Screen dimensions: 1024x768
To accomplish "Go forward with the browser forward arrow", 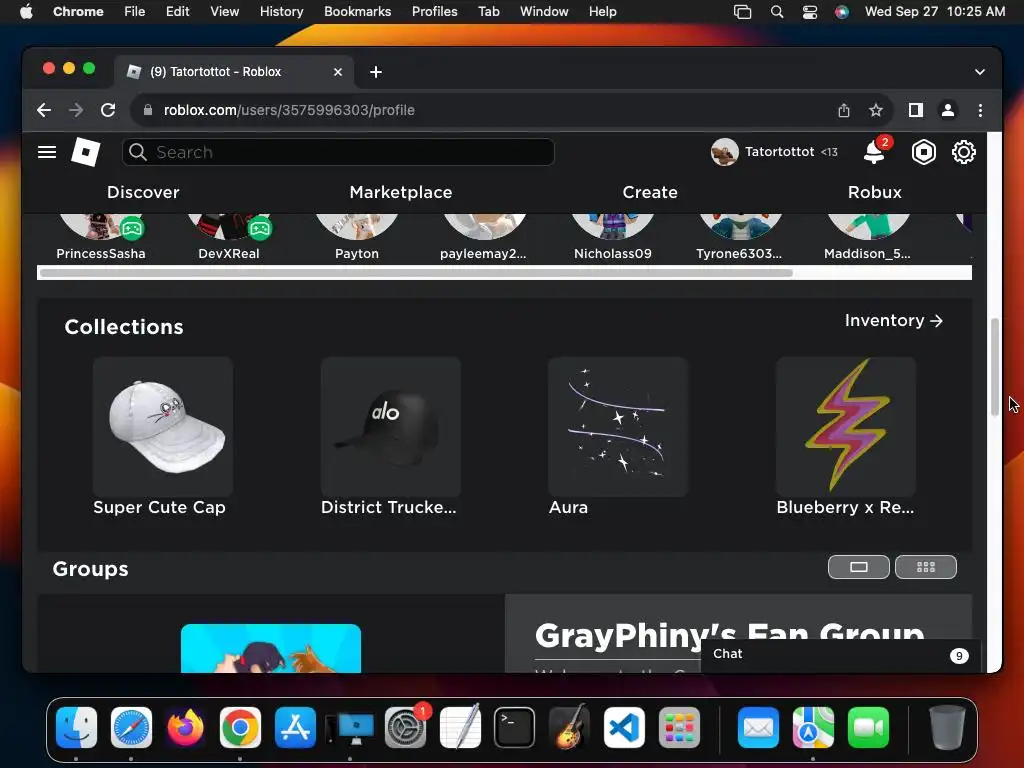I will (76, 110).
